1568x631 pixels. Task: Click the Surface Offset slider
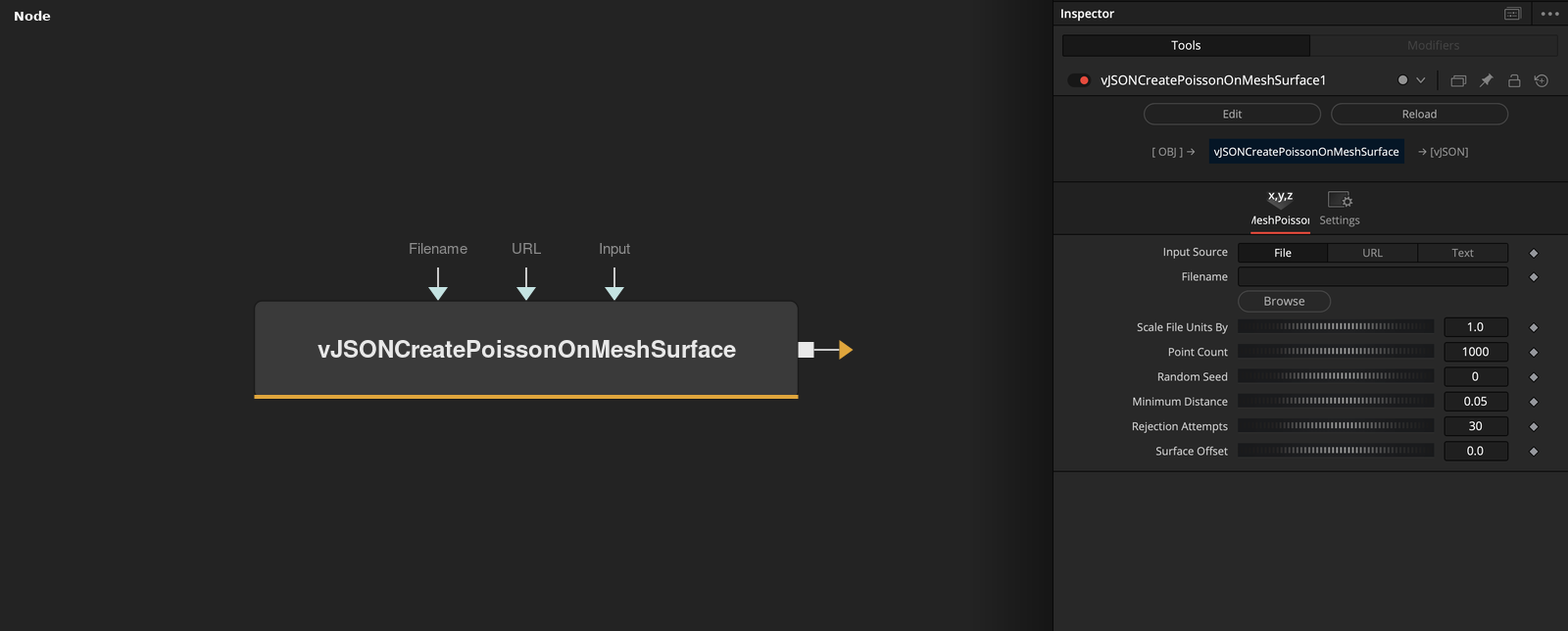click(1336, 451)
